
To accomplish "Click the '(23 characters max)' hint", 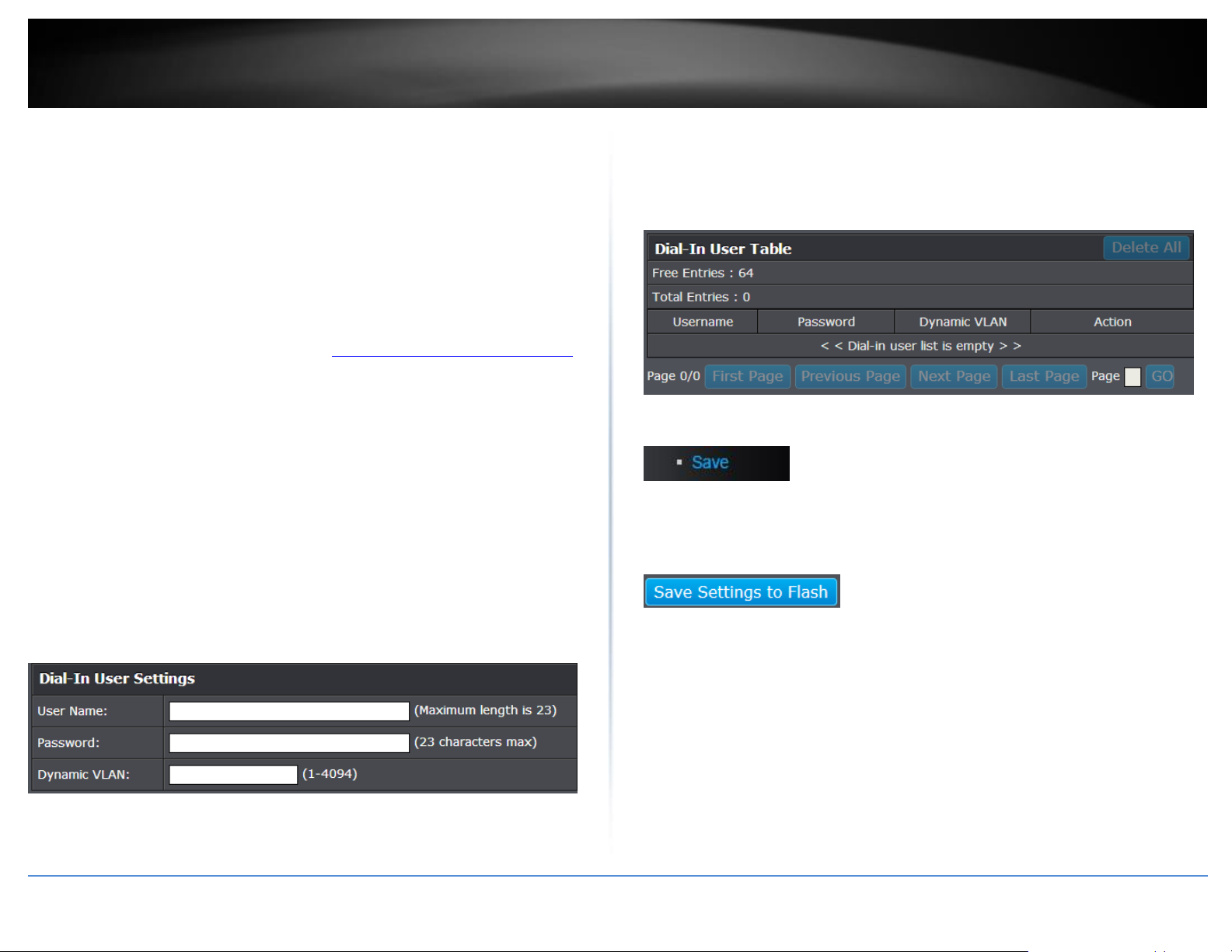I will coord(475,742).
